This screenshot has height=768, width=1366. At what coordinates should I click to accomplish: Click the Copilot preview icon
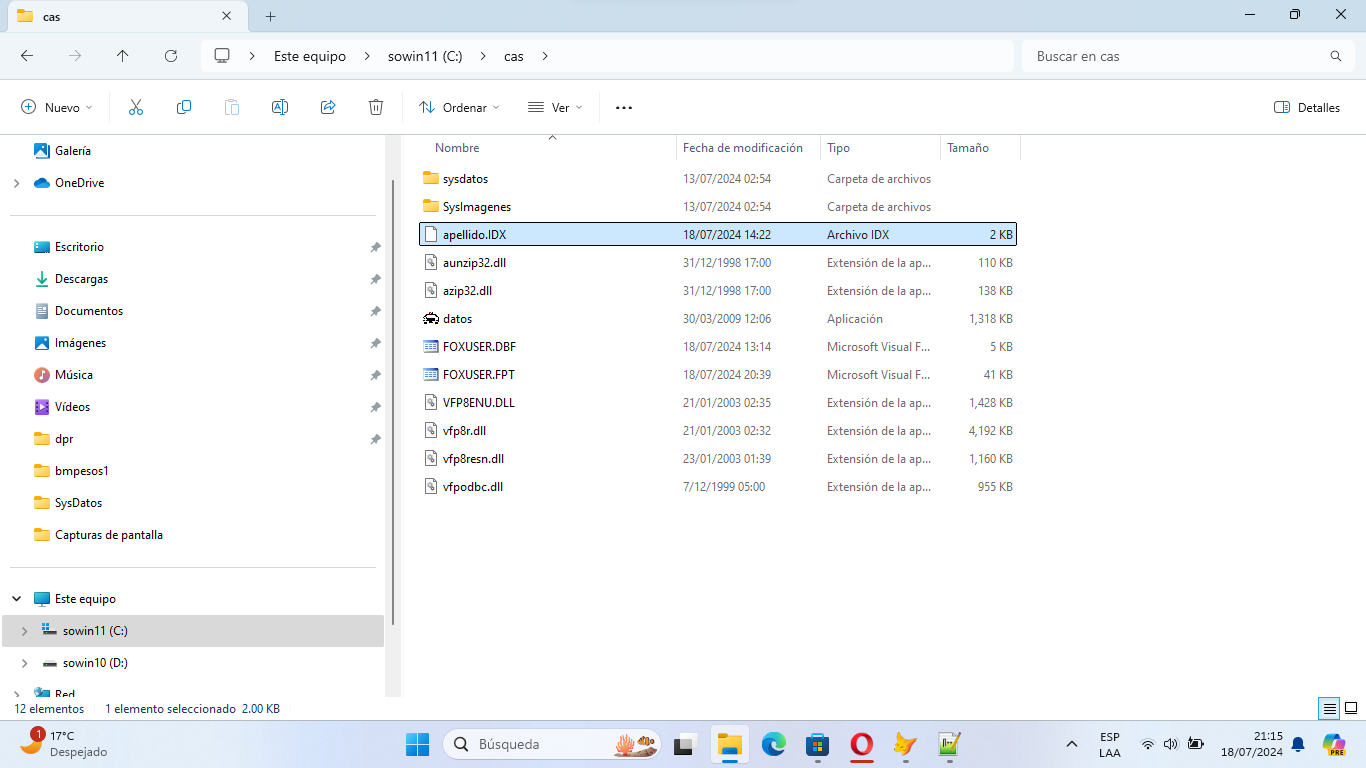[1333, 744]
